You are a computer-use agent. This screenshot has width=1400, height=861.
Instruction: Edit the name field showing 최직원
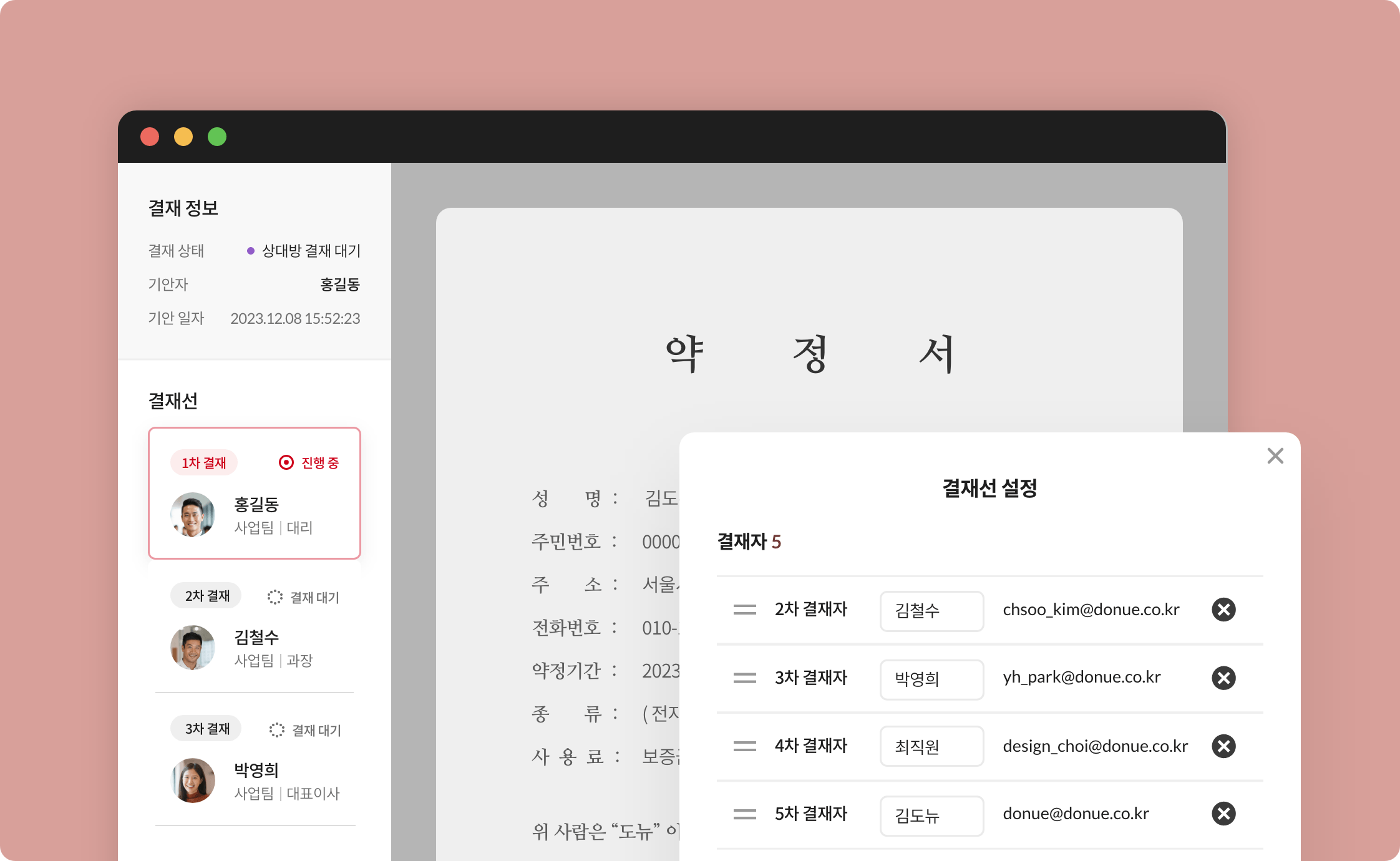(931, 746)
